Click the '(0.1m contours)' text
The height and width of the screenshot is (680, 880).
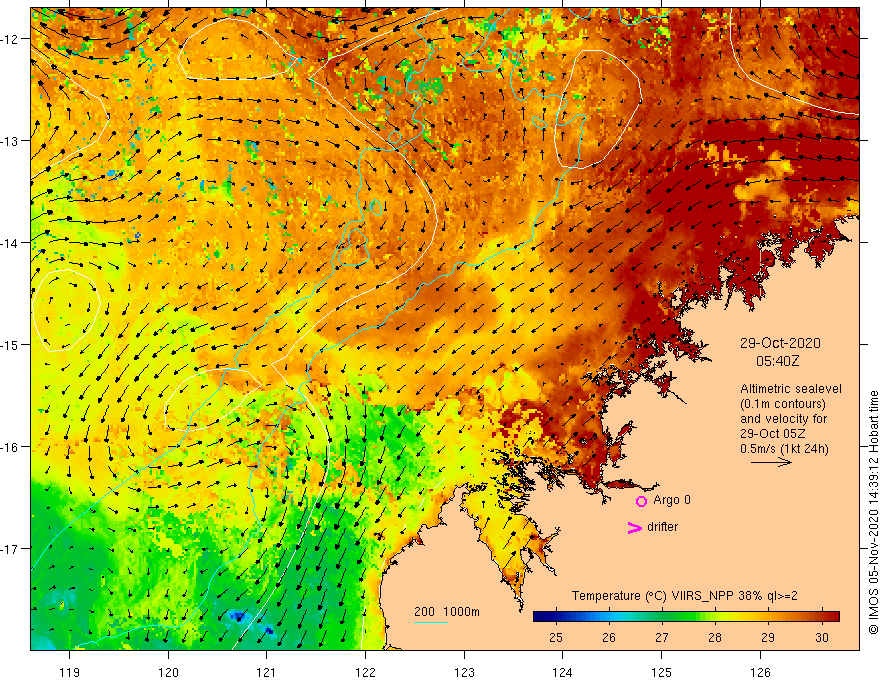coord(783,404)
